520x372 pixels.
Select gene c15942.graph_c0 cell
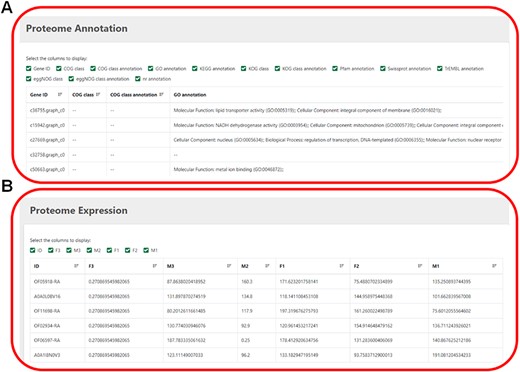tap(47, 125)
